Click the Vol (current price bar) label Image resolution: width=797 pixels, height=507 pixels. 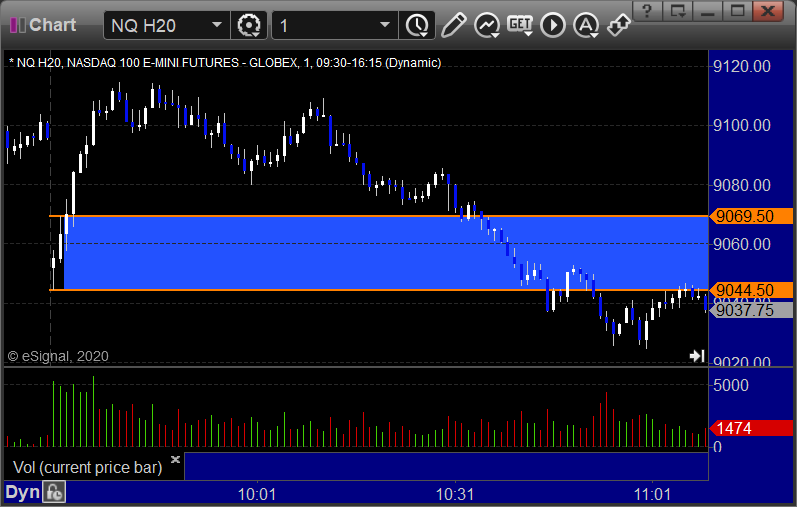pos(87,467)
